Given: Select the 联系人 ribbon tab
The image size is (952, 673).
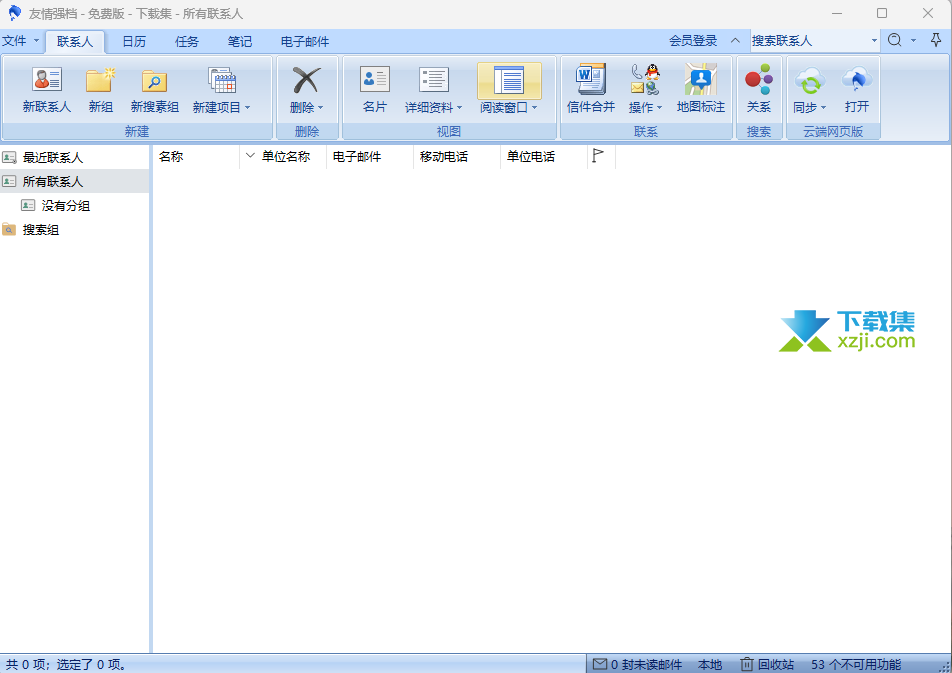Looking at the screenshot, I should (75, 41).
